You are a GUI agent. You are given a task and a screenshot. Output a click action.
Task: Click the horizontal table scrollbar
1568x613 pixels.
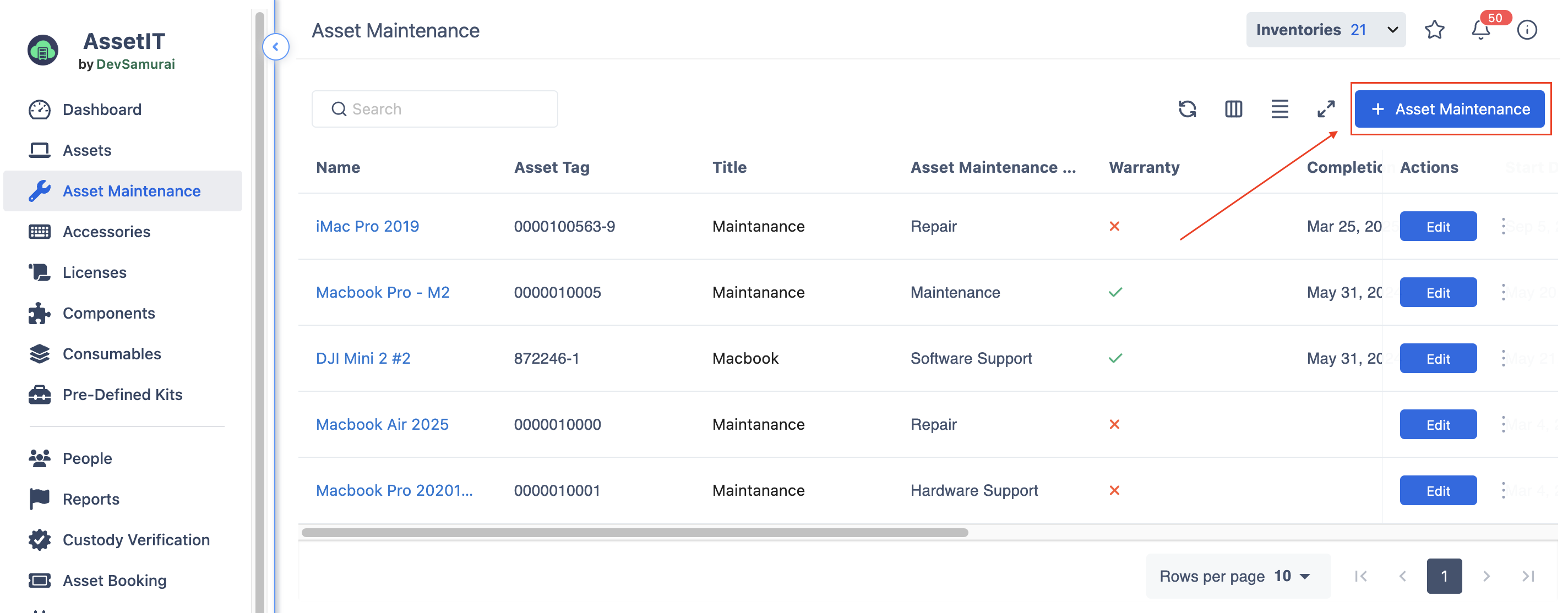[x=634, y=533]
